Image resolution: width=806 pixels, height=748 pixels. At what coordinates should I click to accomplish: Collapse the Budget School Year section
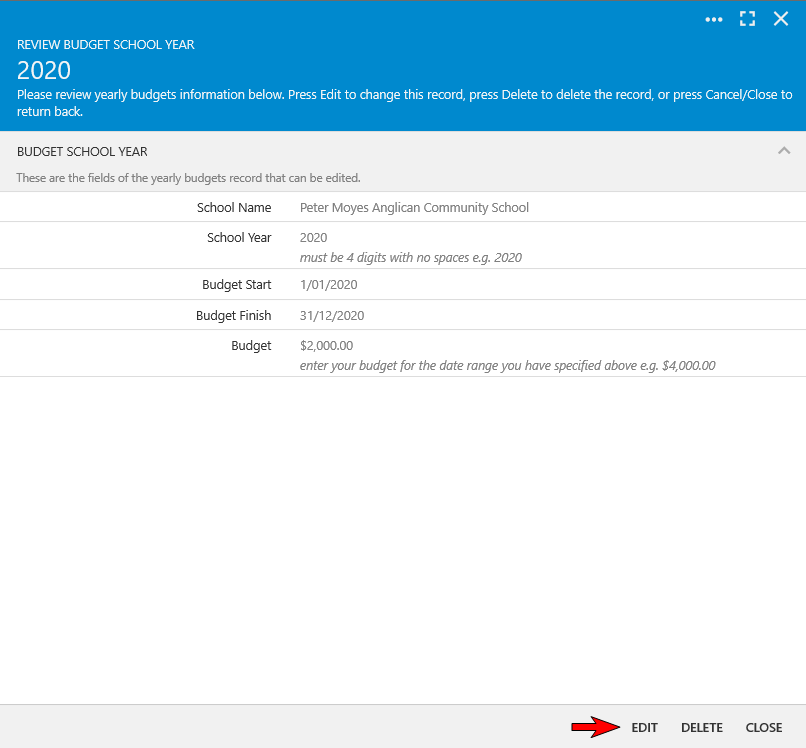tap(784, 151)
